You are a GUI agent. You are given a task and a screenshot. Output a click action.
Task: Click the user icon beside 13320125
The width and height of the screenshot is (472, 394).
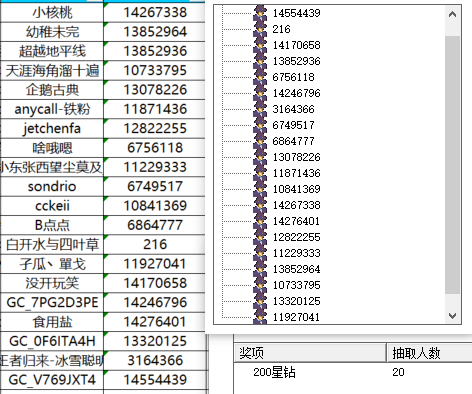click(260, 301)
